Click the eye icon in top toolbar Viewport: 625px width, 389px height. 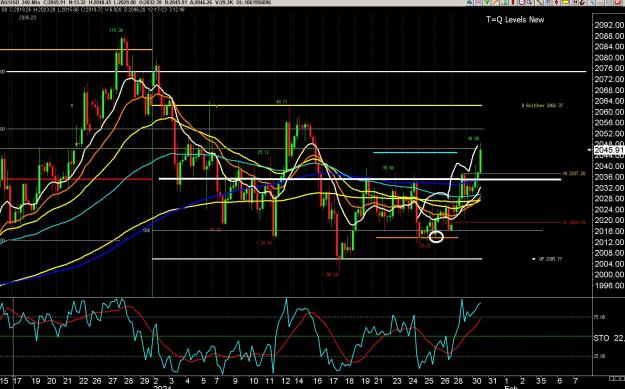[x=469, y=2]
